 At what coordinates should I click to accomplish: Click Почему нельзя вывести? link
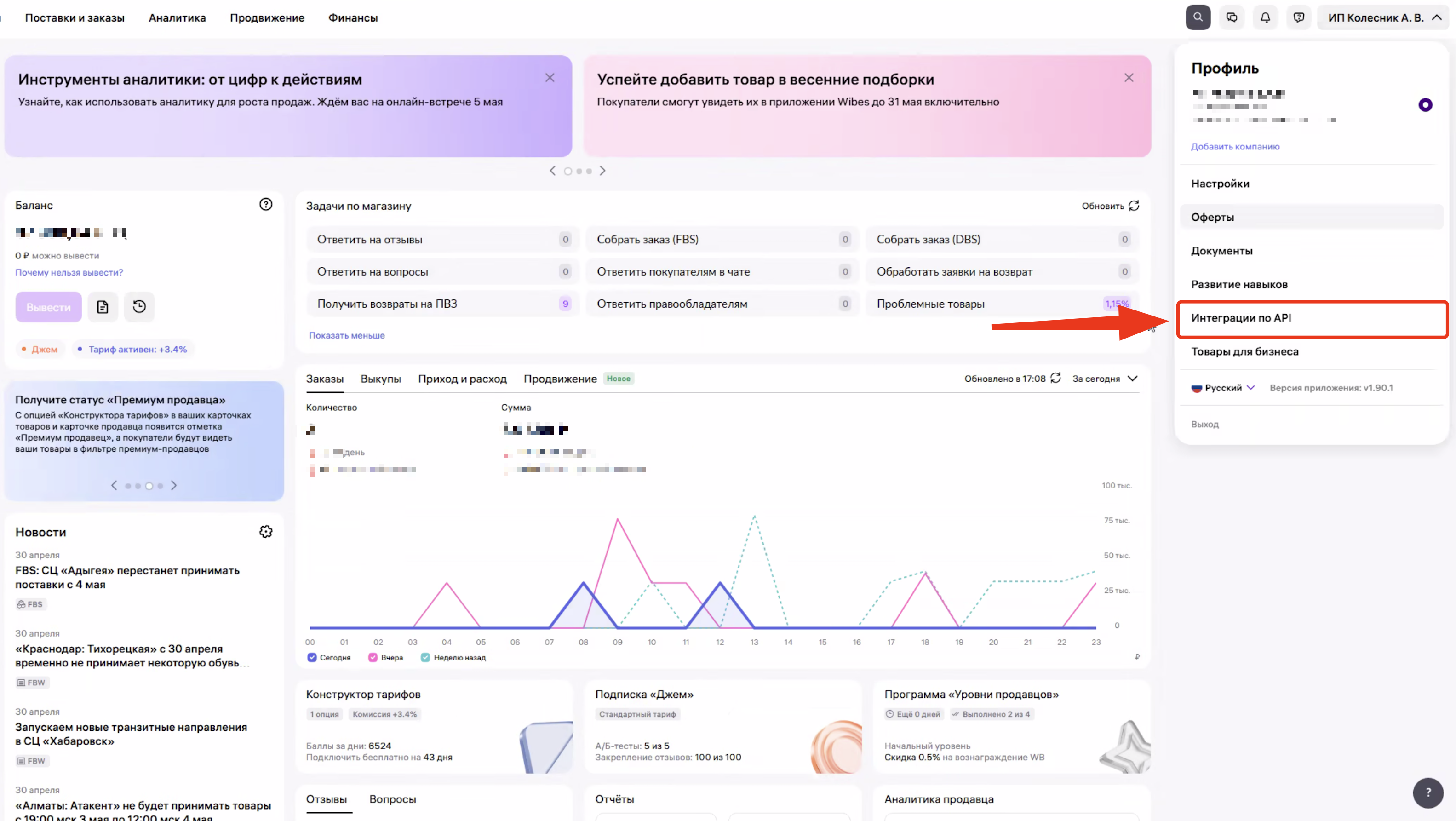click(69, 273)
